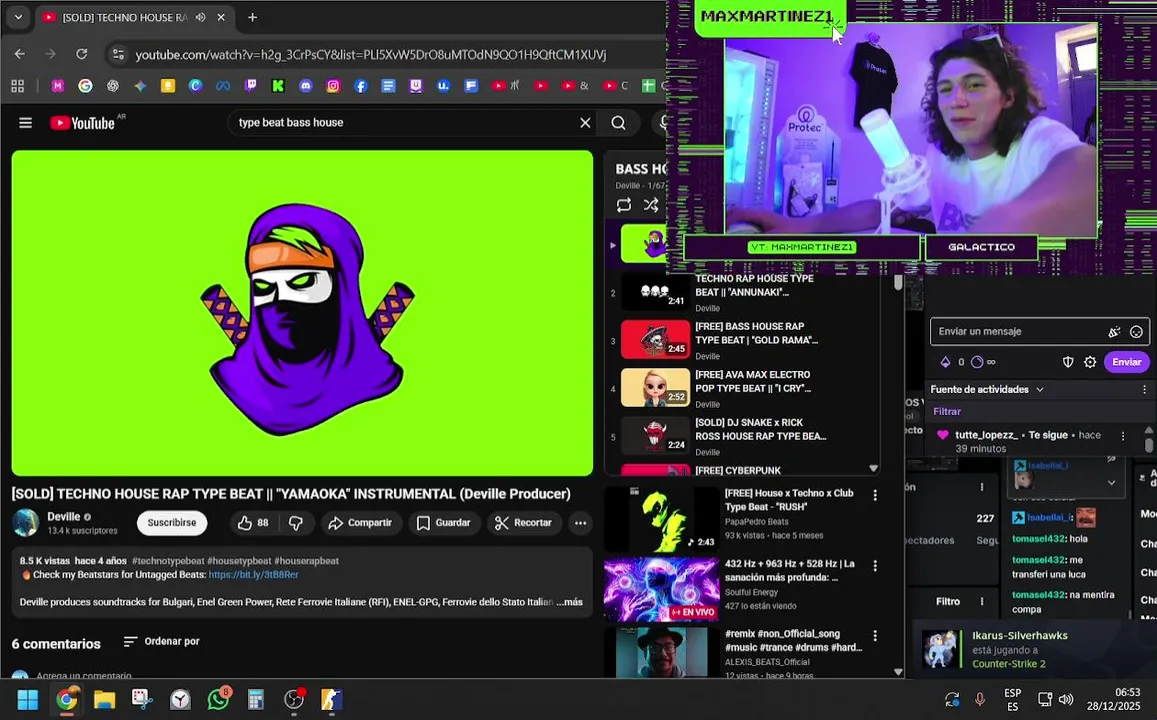Open more actions menu beside Recortar
This screenshot has height=720, width=1157.
click(x=581, y=522)
